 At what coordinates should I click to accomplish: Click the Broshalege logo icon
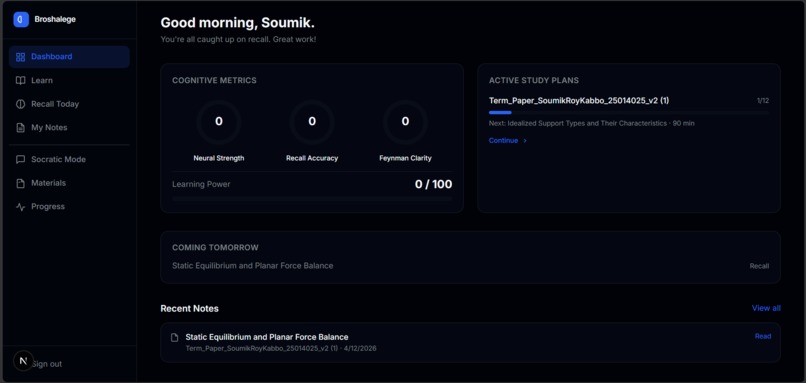pos(21,20)
